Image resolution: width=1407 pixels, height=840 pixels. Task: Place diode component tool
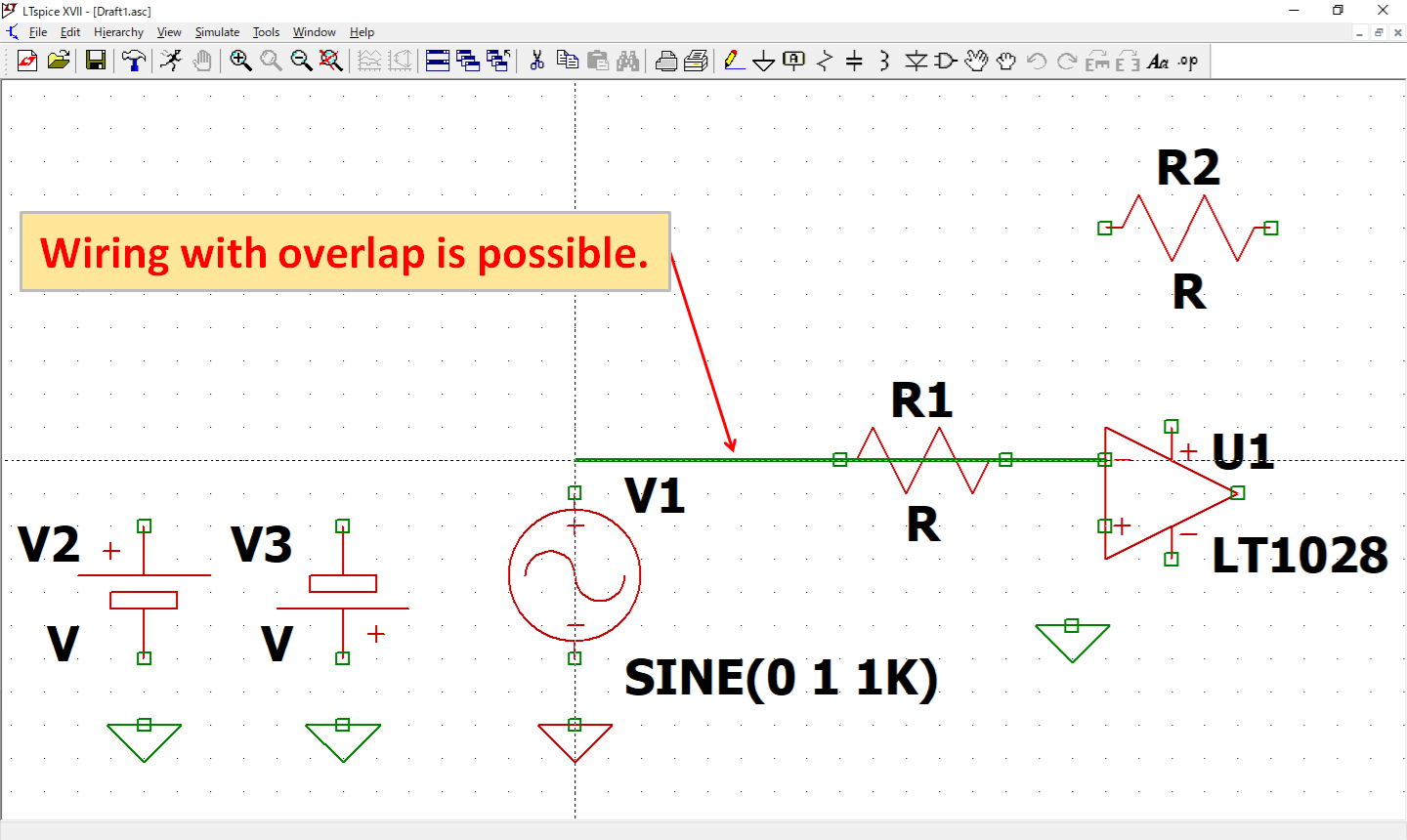(x=916, y=61)
